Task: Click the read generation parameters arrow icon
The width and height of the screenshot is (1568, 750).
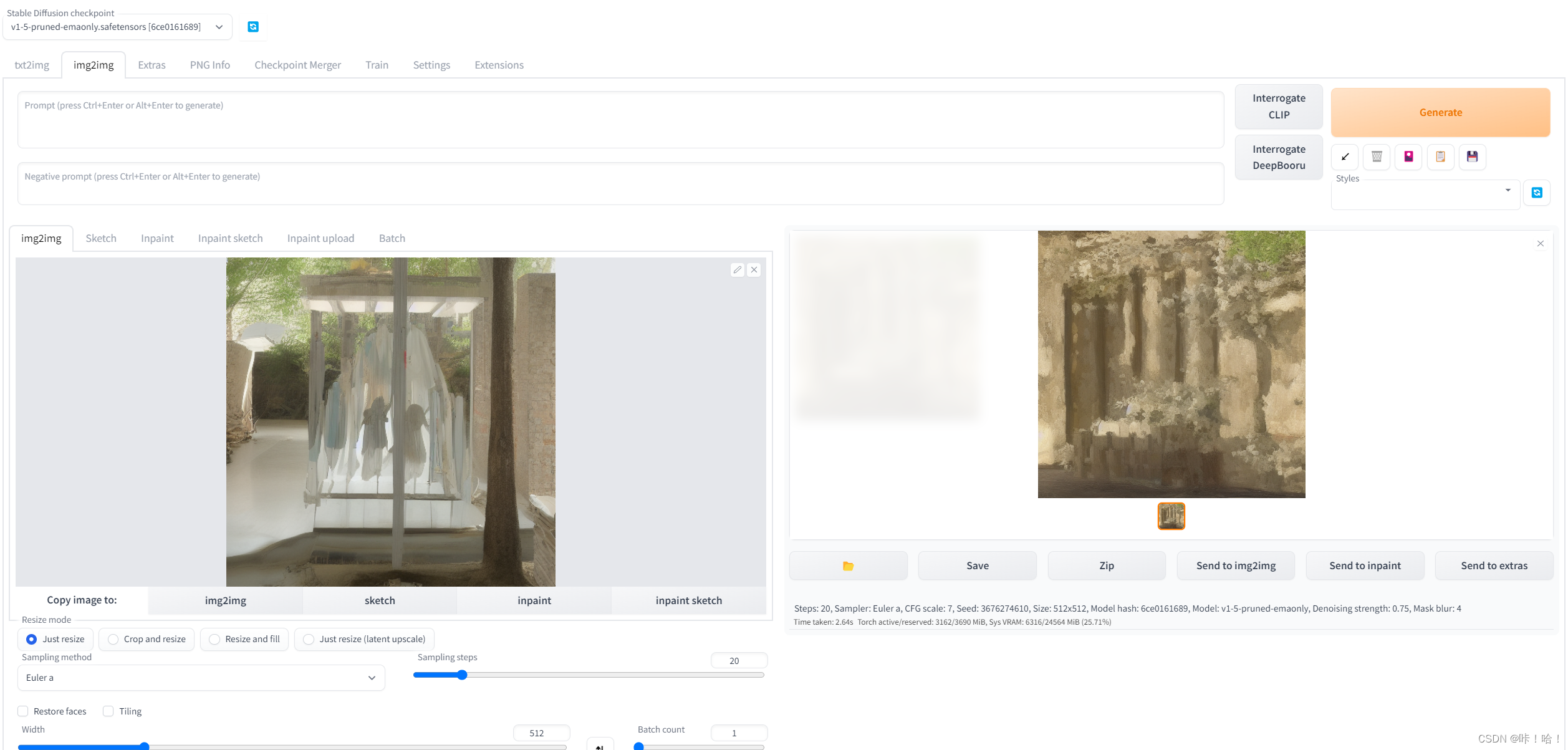Action: [1345, 156]
